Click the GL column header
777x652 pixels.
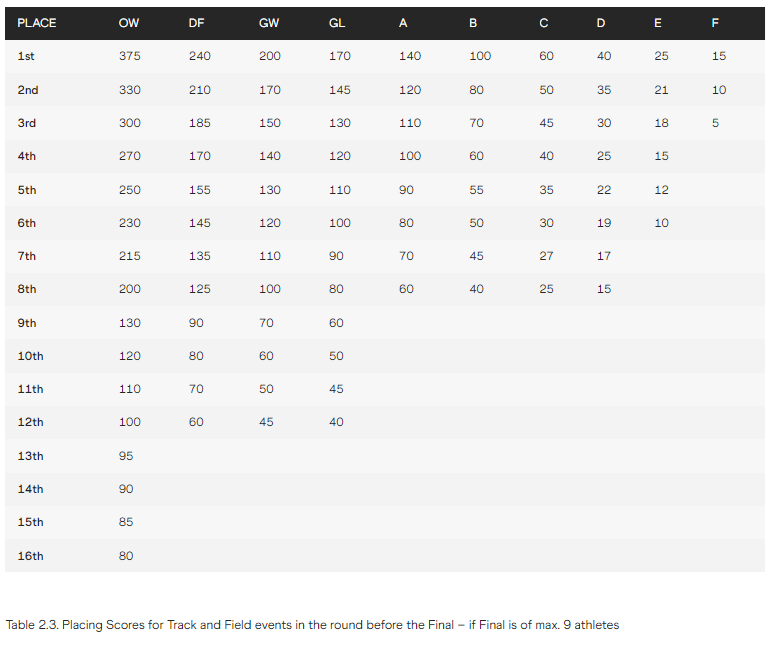(337, 23)
